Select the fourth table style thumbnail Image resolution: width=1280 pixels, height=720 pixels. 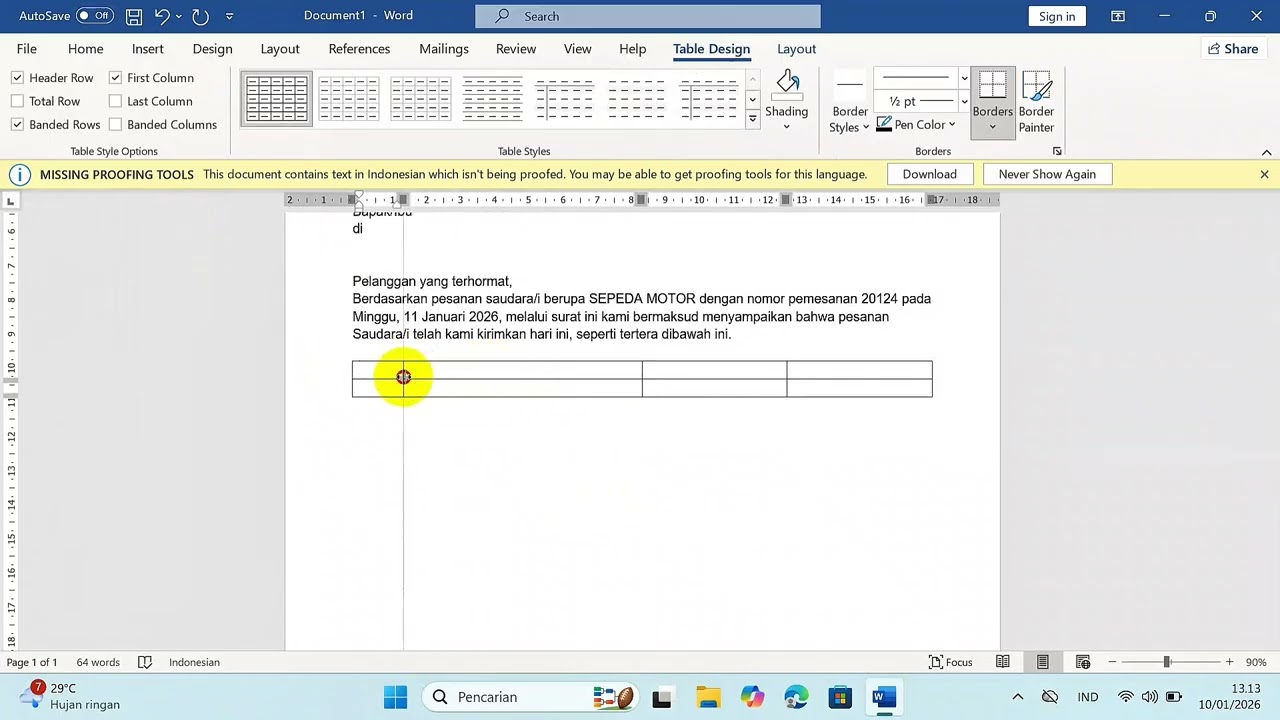[492, 99]
